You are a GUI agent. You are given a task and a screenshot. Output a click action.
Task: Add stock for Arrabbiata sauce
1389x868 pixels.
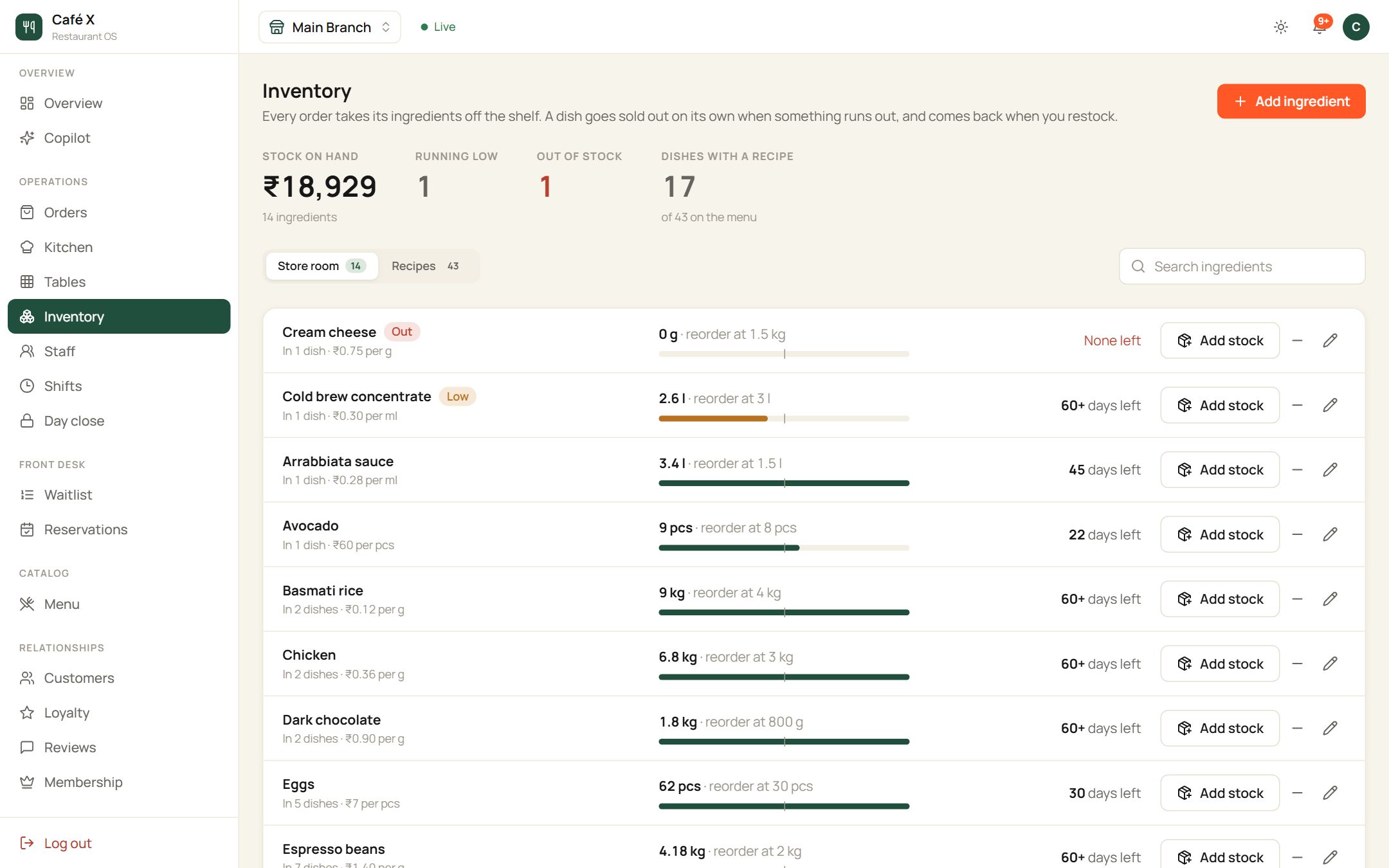point(1220,469)
